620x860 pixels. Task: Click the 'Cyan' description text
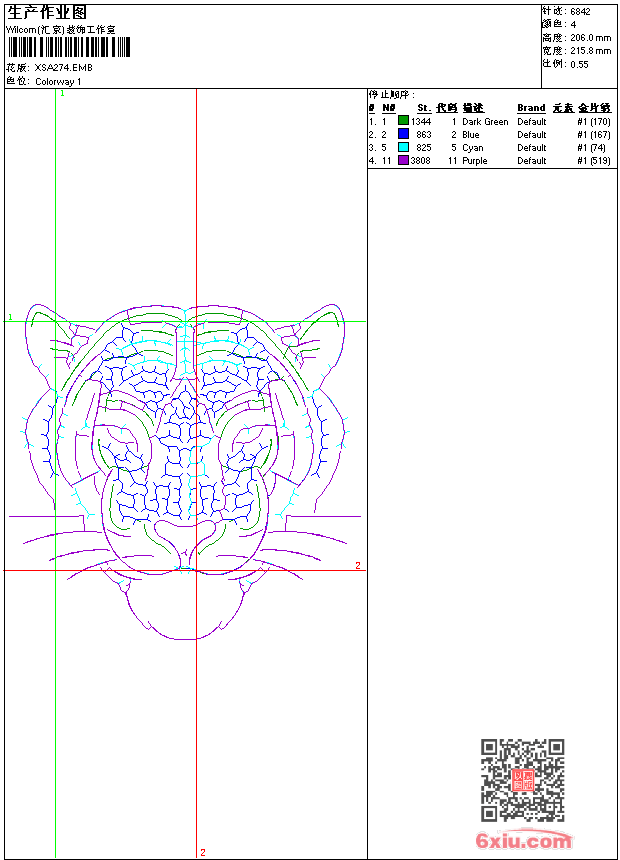472,148
